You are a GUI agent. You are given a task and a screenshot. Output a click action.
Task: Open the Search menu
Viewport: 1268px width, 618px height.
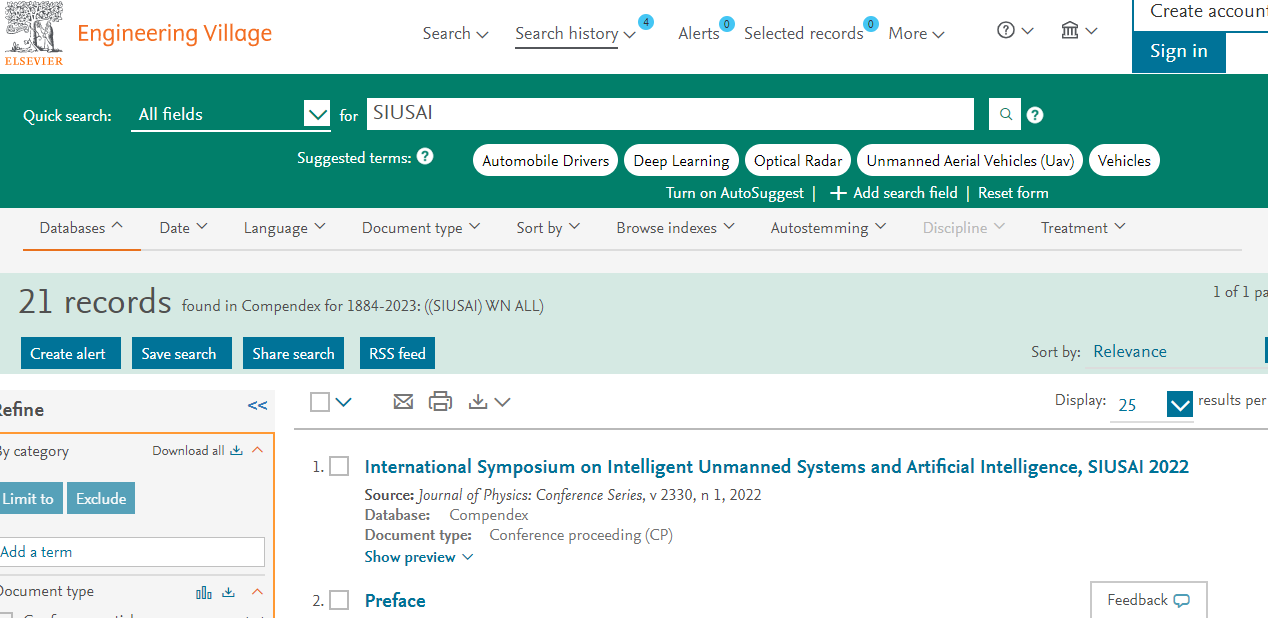click(455, 33)
